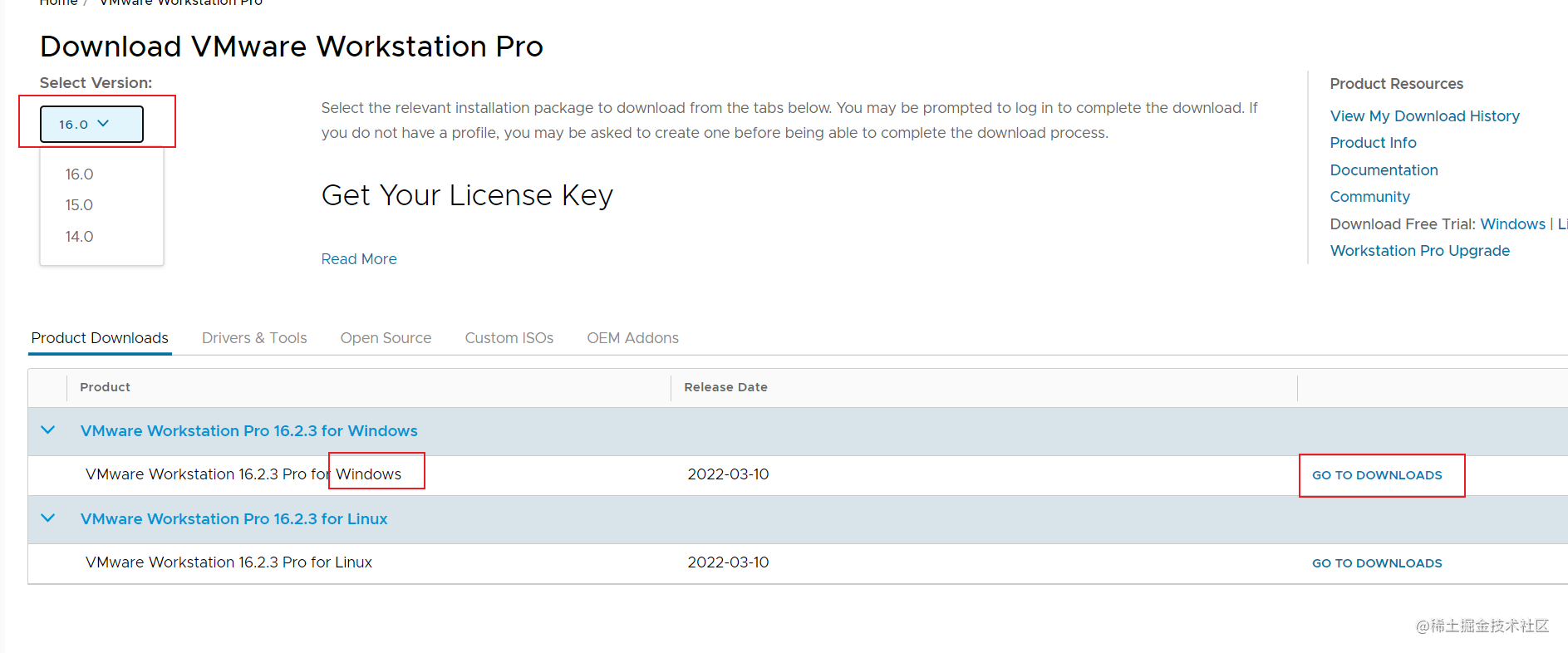Open the Drivers & Tools tab

(x=254, y=338)
